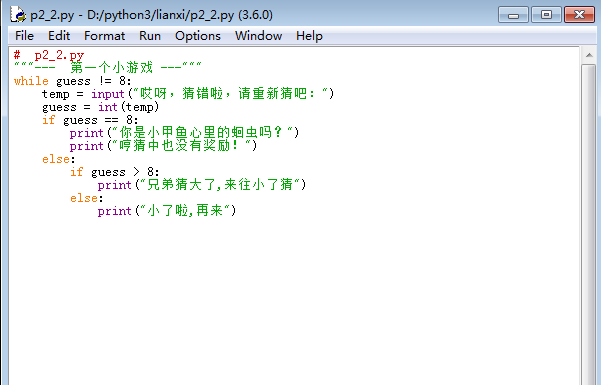Open the File menu

(24, 36)
